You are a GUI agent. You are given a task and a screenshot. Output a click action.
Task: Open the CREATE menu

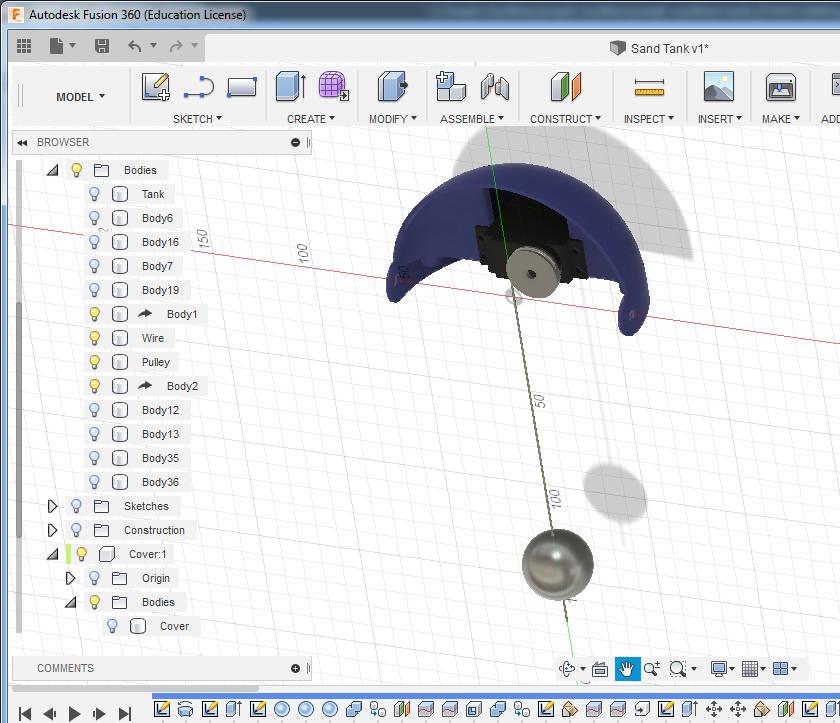(311, 119)
